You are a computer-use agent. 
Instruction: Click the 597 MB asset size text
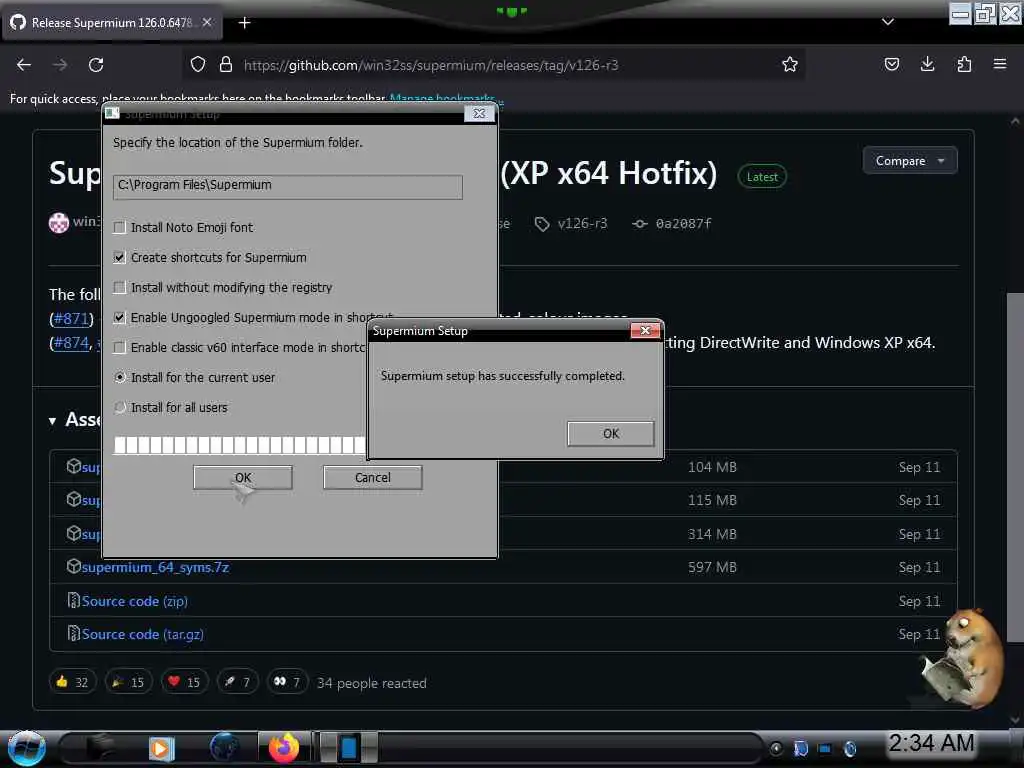pyautogui.click(x=712, y=568)
